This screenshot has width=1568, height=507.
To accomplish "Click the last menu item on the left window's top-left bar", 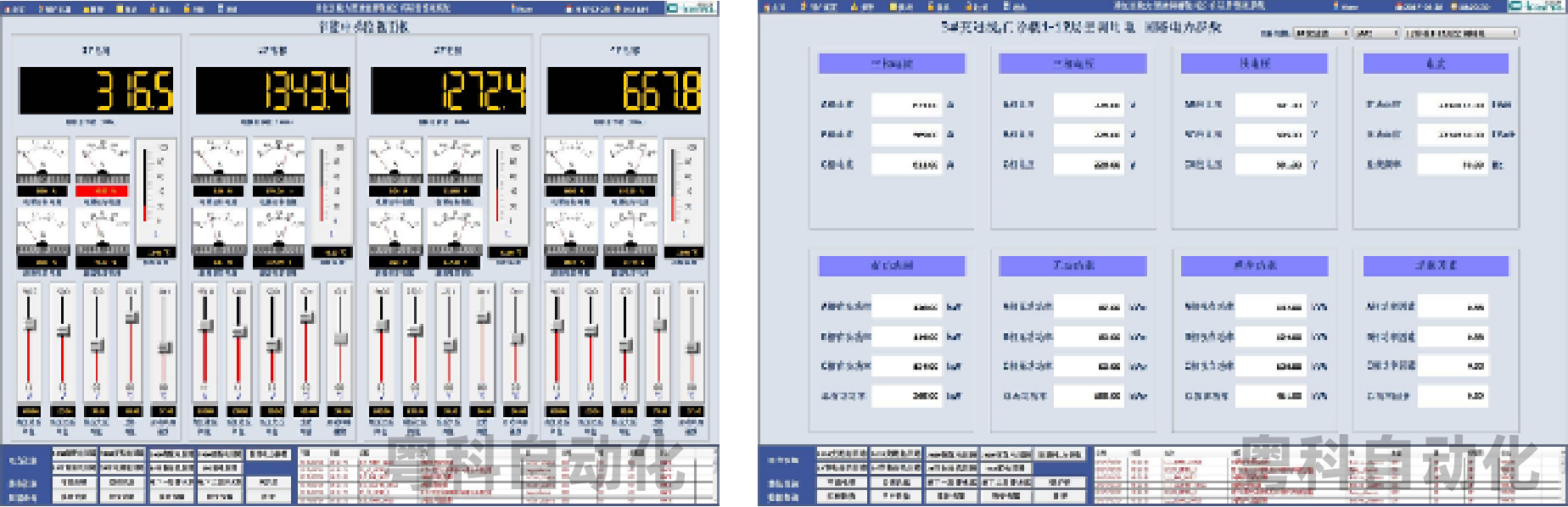I will tap(227, 9).
